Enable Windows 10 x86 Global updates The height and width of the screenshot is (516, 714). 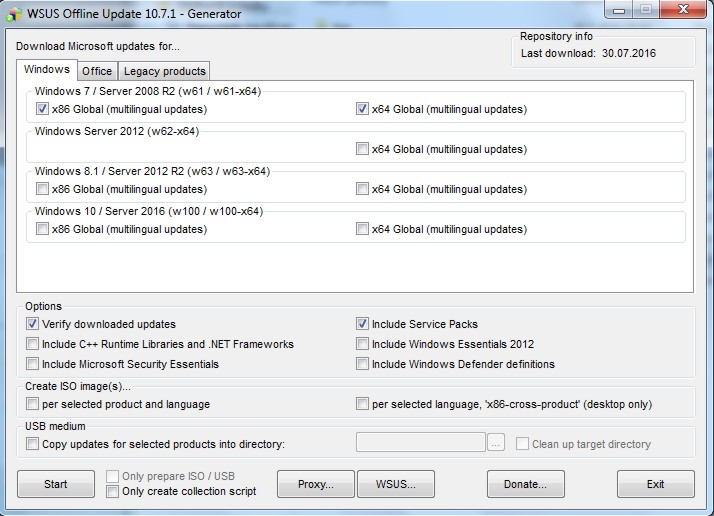click(x=42, y=229)
